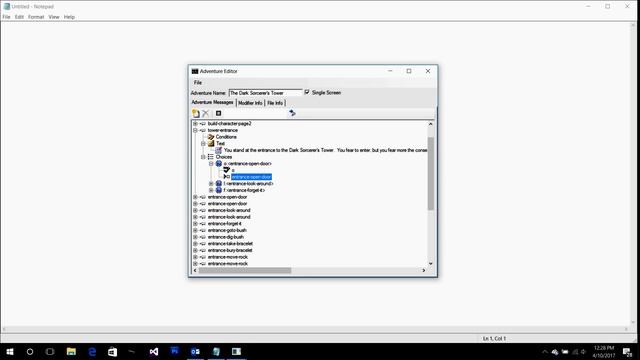640x360 pixels.
Task: Open the Adventure Editor File menu
Action: (198, 82)
